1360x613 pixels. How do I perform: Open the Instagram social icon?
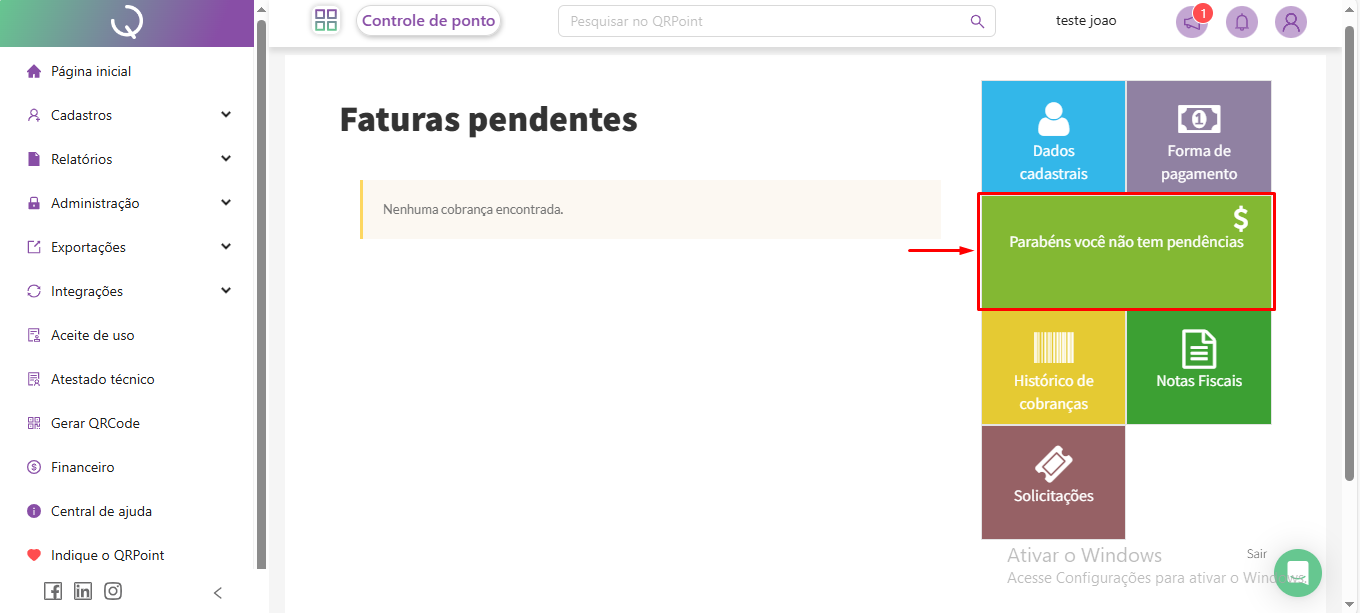coord(113,591)
